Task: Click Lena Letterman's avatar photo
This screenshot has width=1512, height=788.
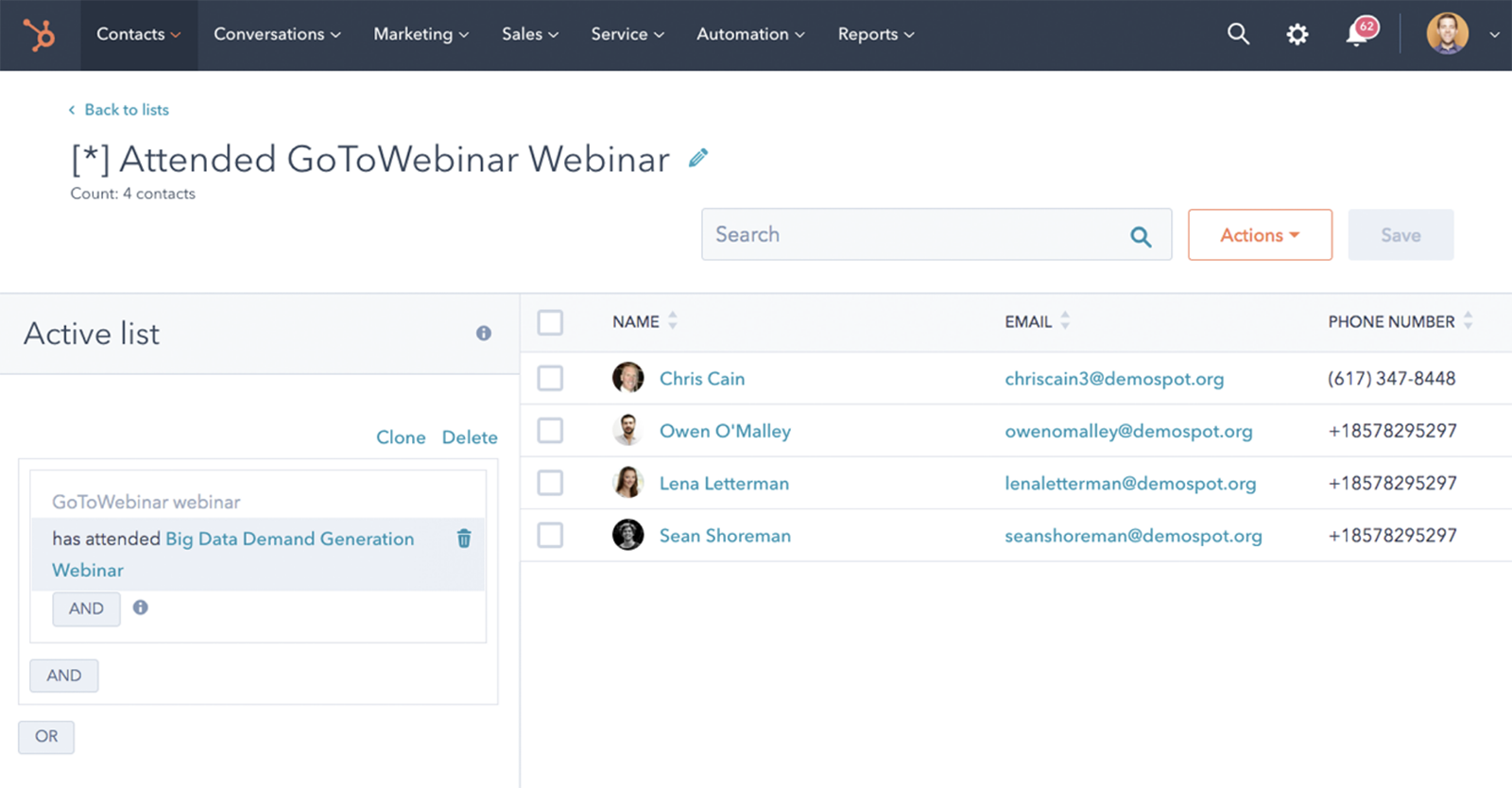Action: [628, 483]
